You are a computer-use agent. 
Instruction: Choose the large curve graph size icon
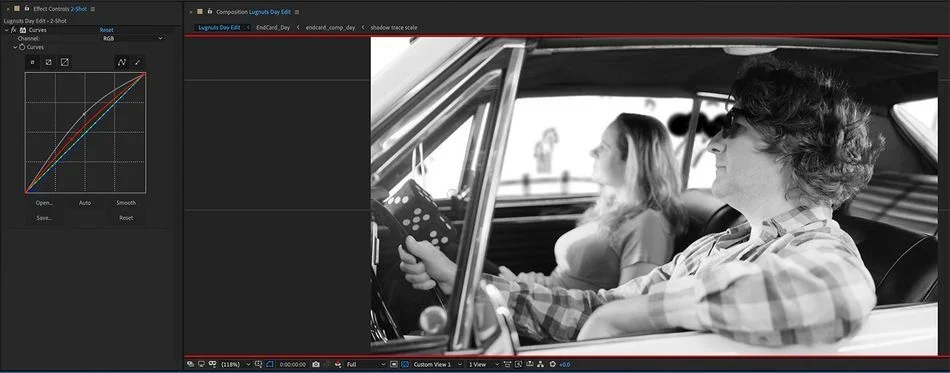[x=65, y=62]
